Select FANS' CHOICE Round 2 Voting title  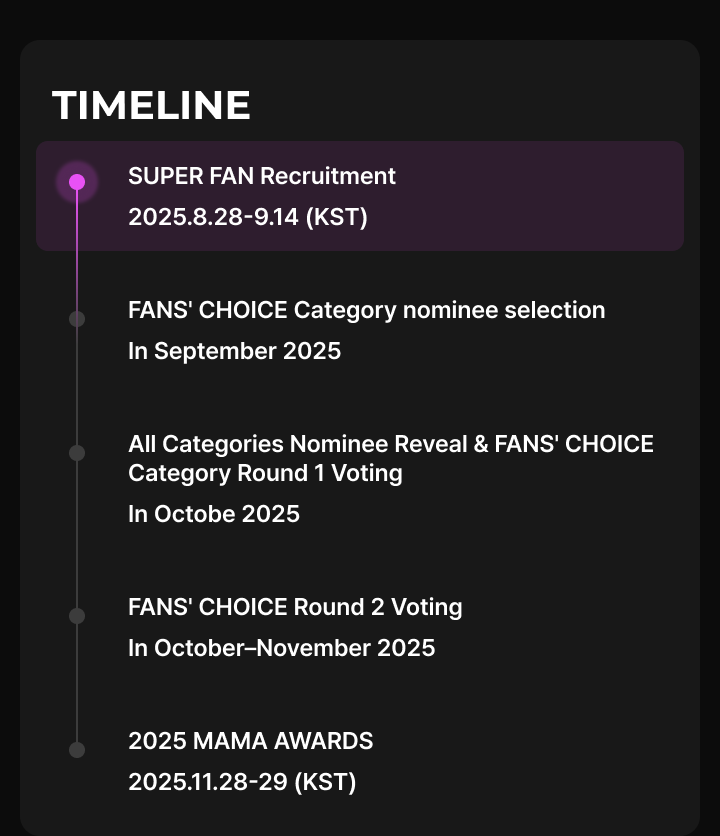point(295,607)
